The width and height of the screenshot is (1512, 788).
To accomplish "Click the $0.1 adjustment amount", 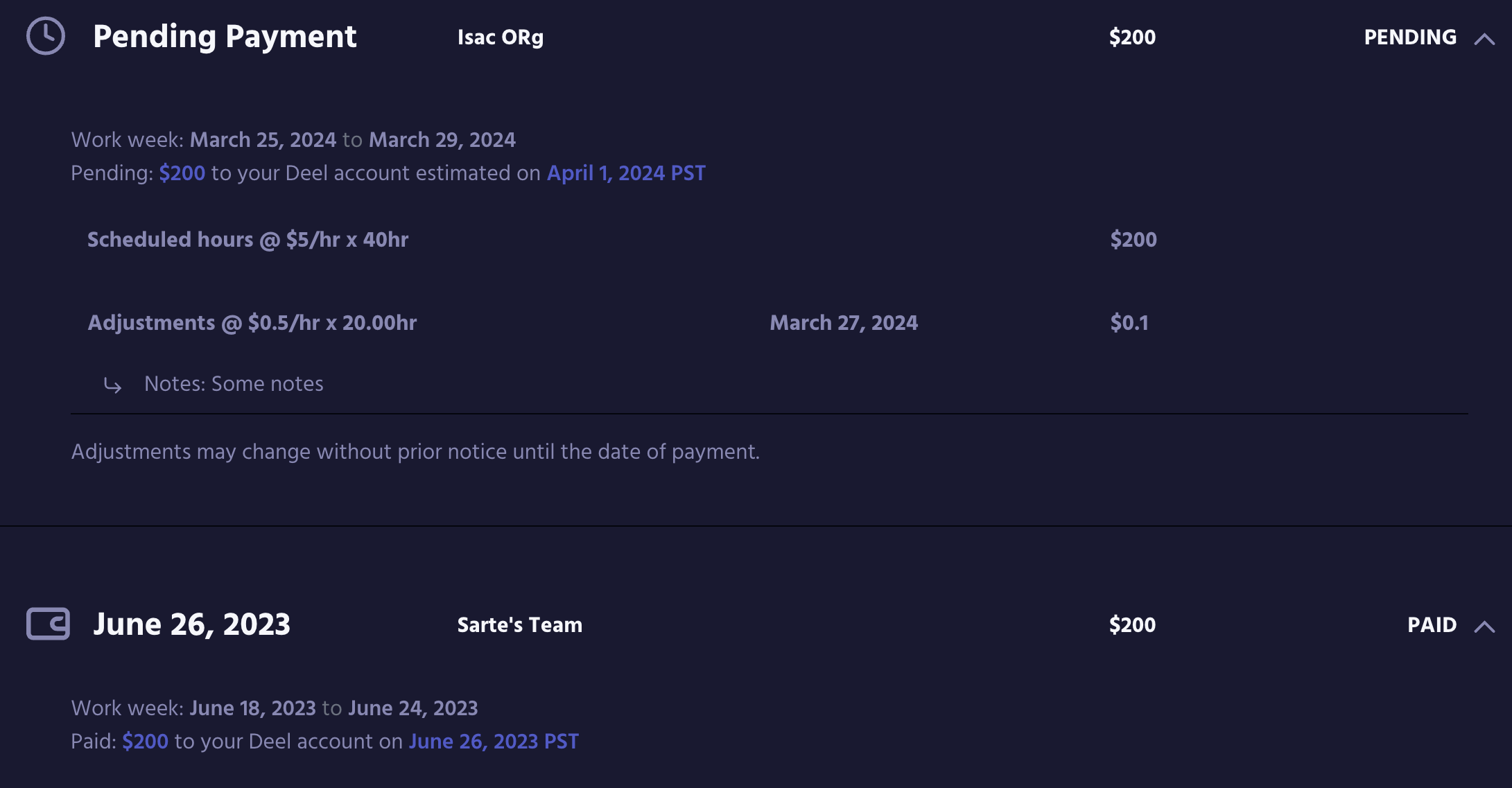I will (x=1129, y=323).
